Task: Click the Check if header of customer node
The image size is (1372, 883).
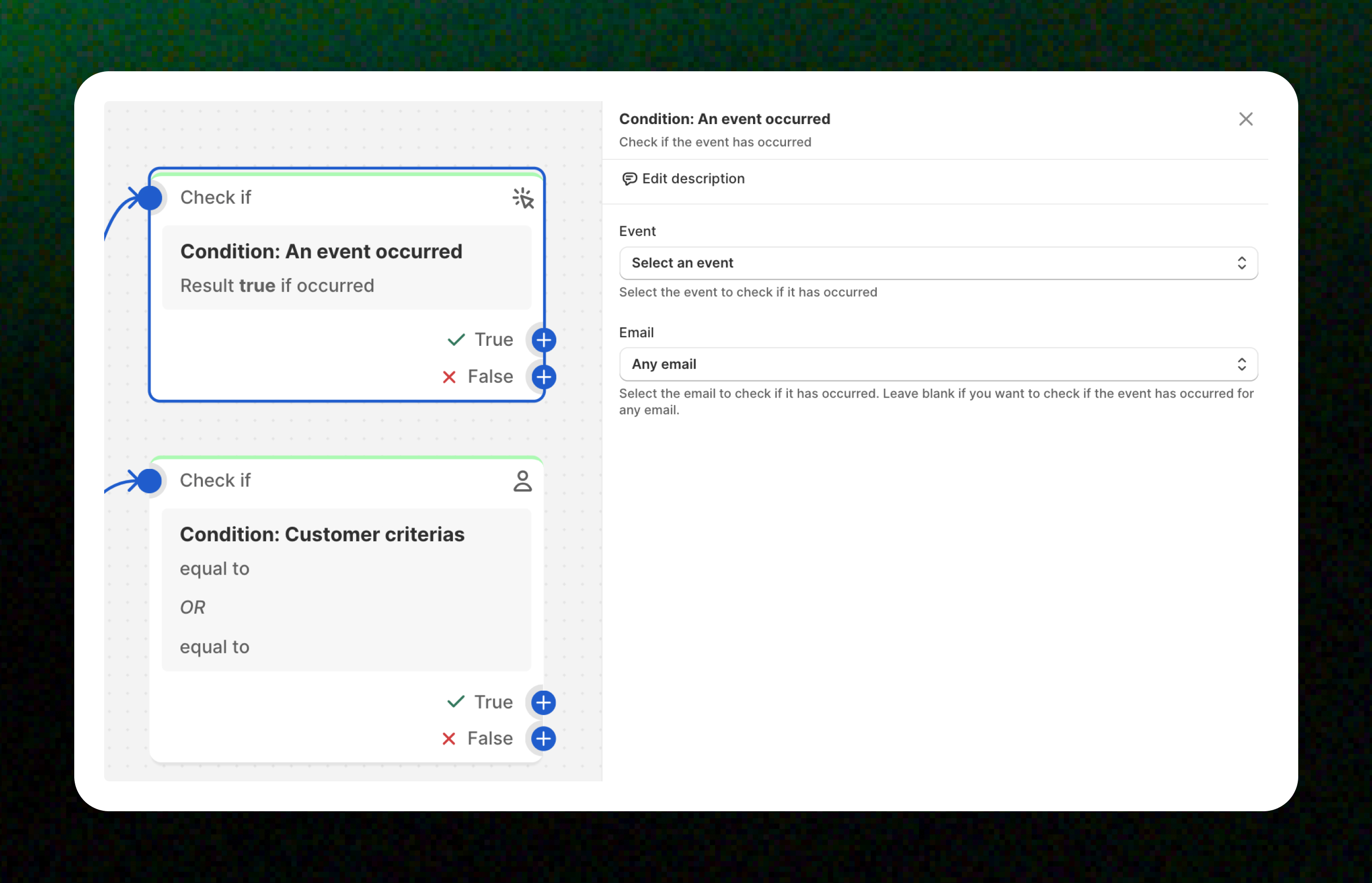Action: [x=215, y=480]
